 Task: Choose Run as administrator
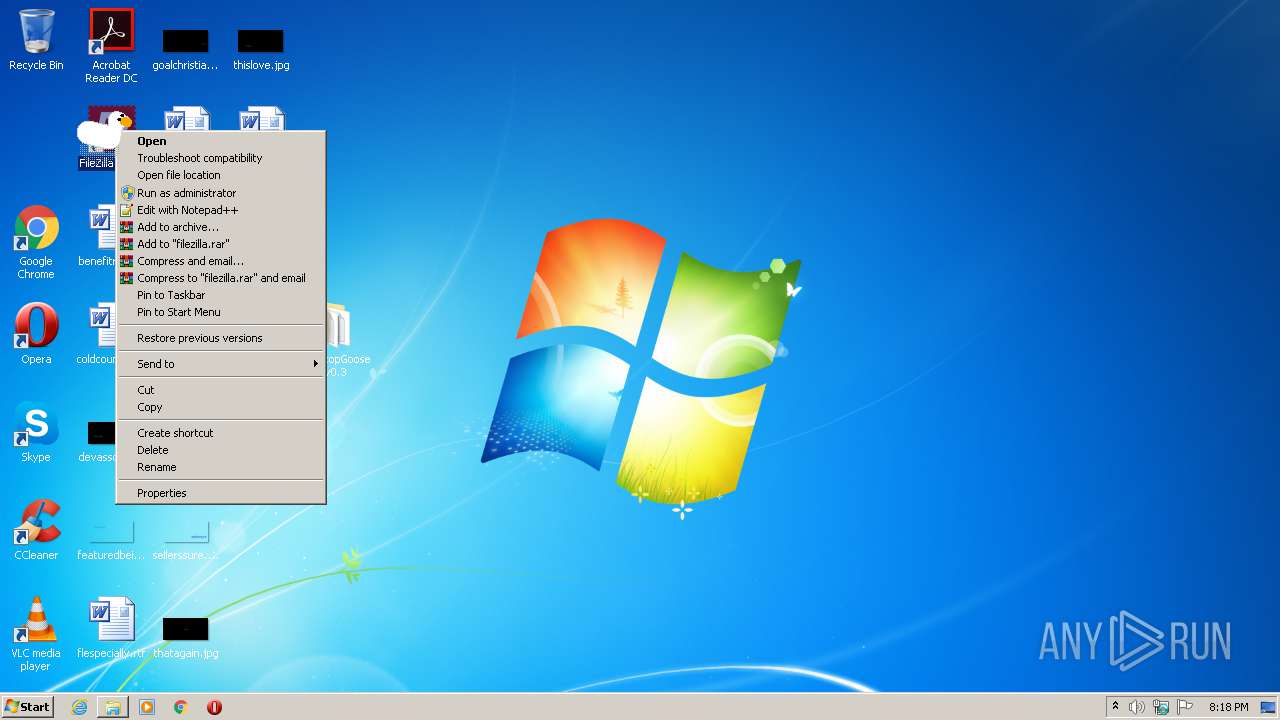221,193
